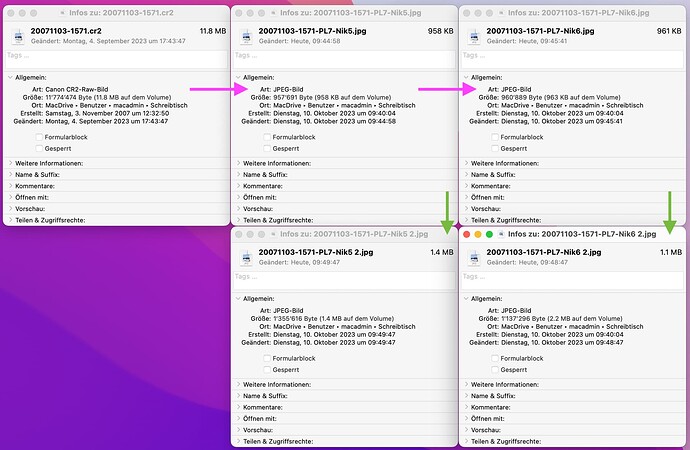Toggle Gesperrt in the PL7-Nik5 2.jpg window
Screen dimensions: 690x450
pos(267,370)
